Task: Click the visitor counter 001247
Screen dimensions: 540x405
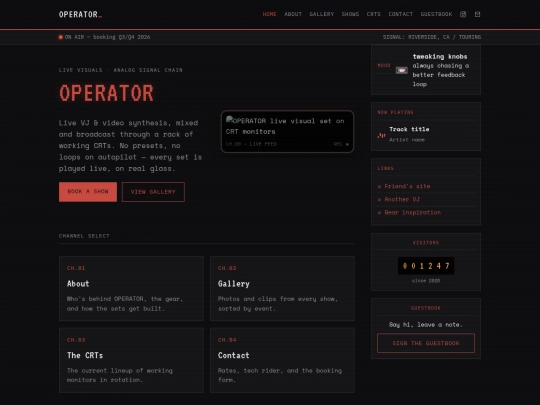Action: [426, 266]
